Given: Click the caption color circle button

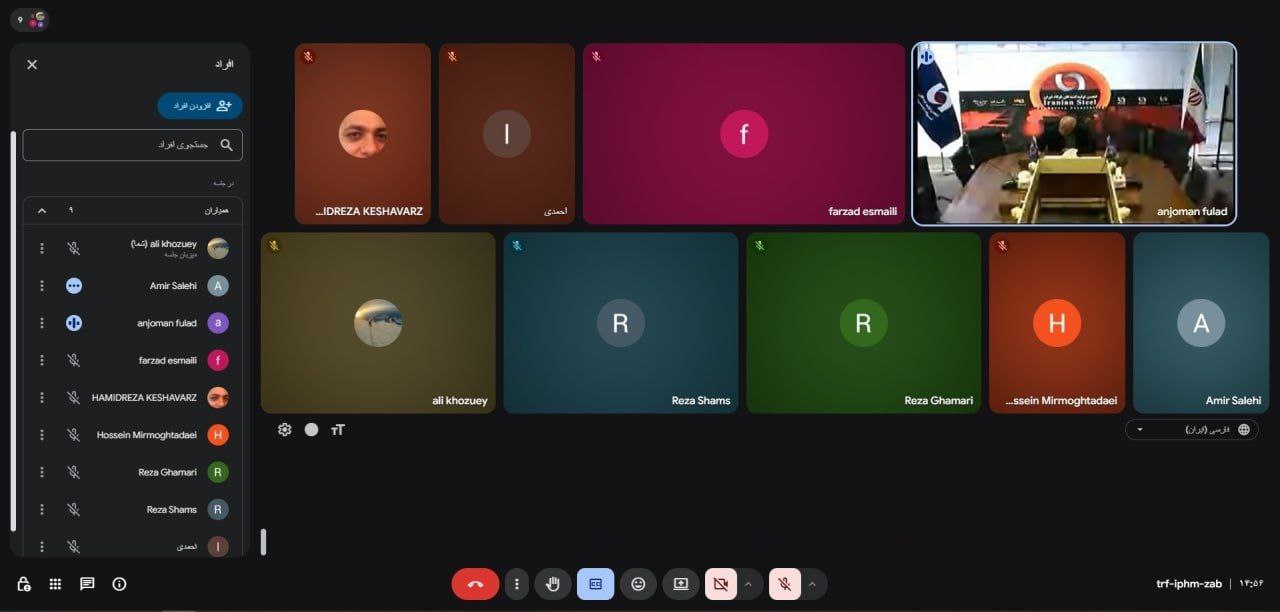Looking at the screenshot, I should point(311,429).
